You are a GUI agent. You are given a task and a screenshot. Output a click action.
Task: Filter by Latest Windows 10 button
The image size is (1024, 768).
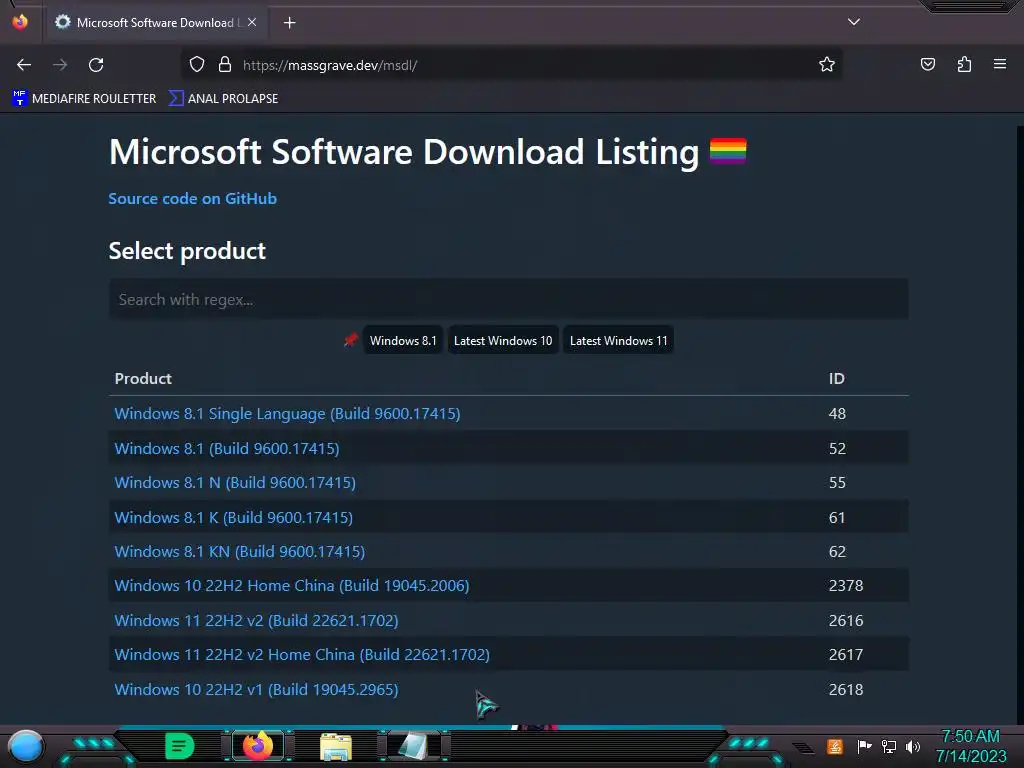503,340
